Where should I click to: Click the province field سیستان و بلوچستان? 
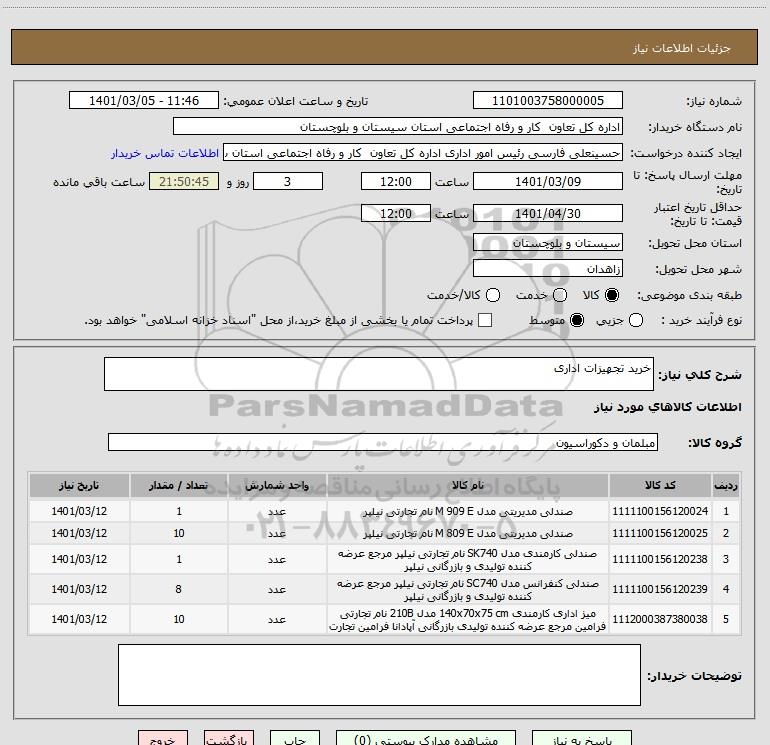pos(548,243)
